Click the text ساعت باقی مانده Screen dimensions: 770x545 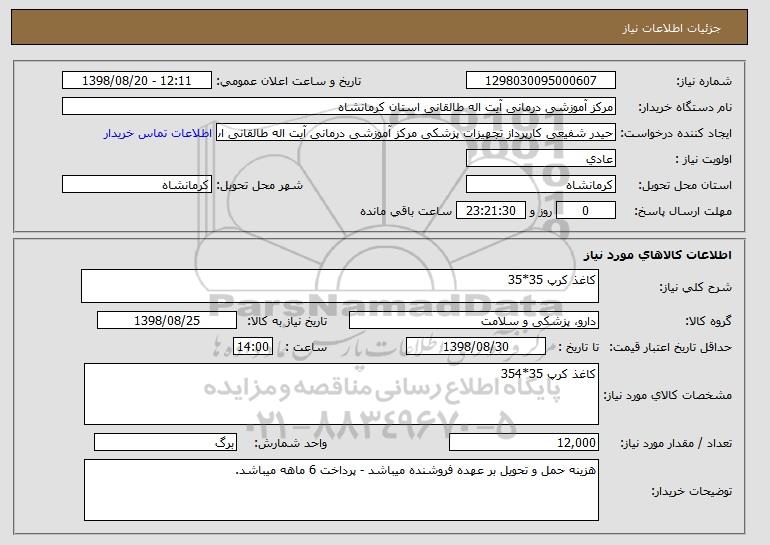click(x=406, y=211)
